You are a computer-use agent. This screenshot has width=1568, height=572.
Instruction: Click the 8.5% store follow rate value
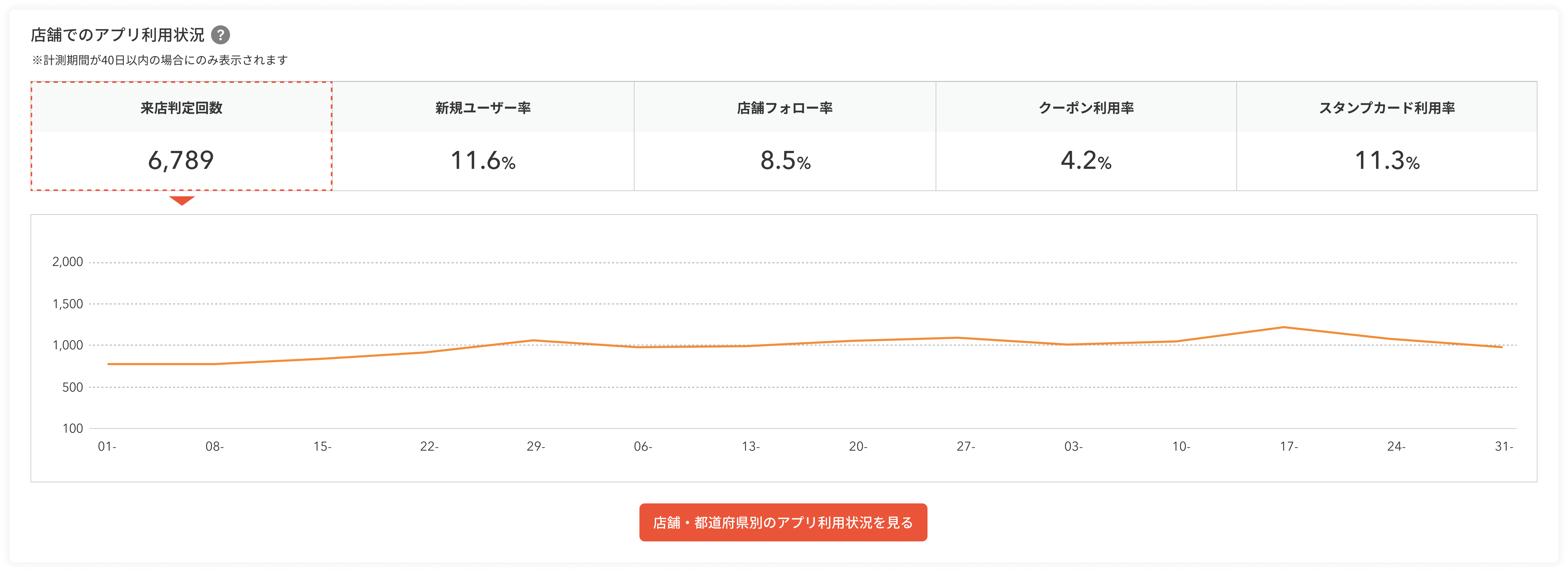click(x=785, y=161)
